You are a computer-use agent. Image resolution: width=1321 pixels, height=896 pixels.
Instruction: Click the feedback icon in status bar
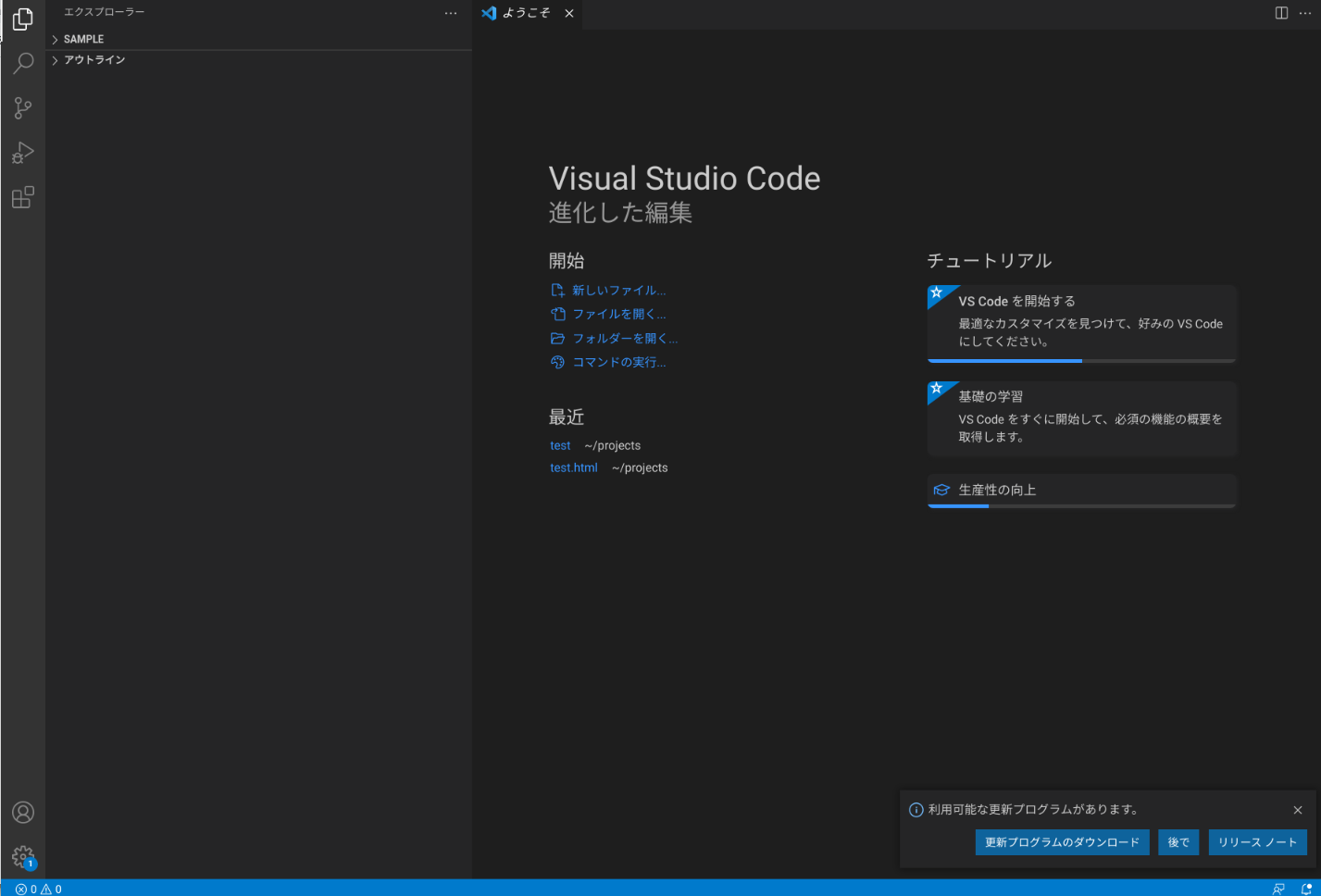pyautogui.click(x=1278, y=889)
